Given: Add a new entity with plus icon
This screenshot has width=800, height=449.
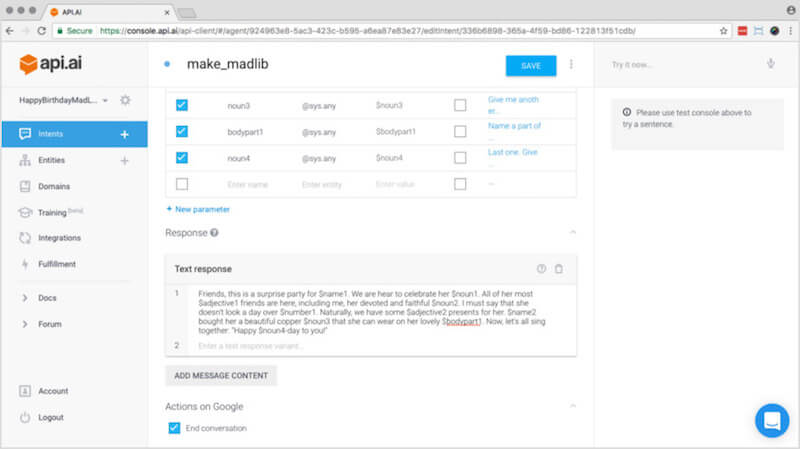Looking at the screenshot, I should pos(124,161).
